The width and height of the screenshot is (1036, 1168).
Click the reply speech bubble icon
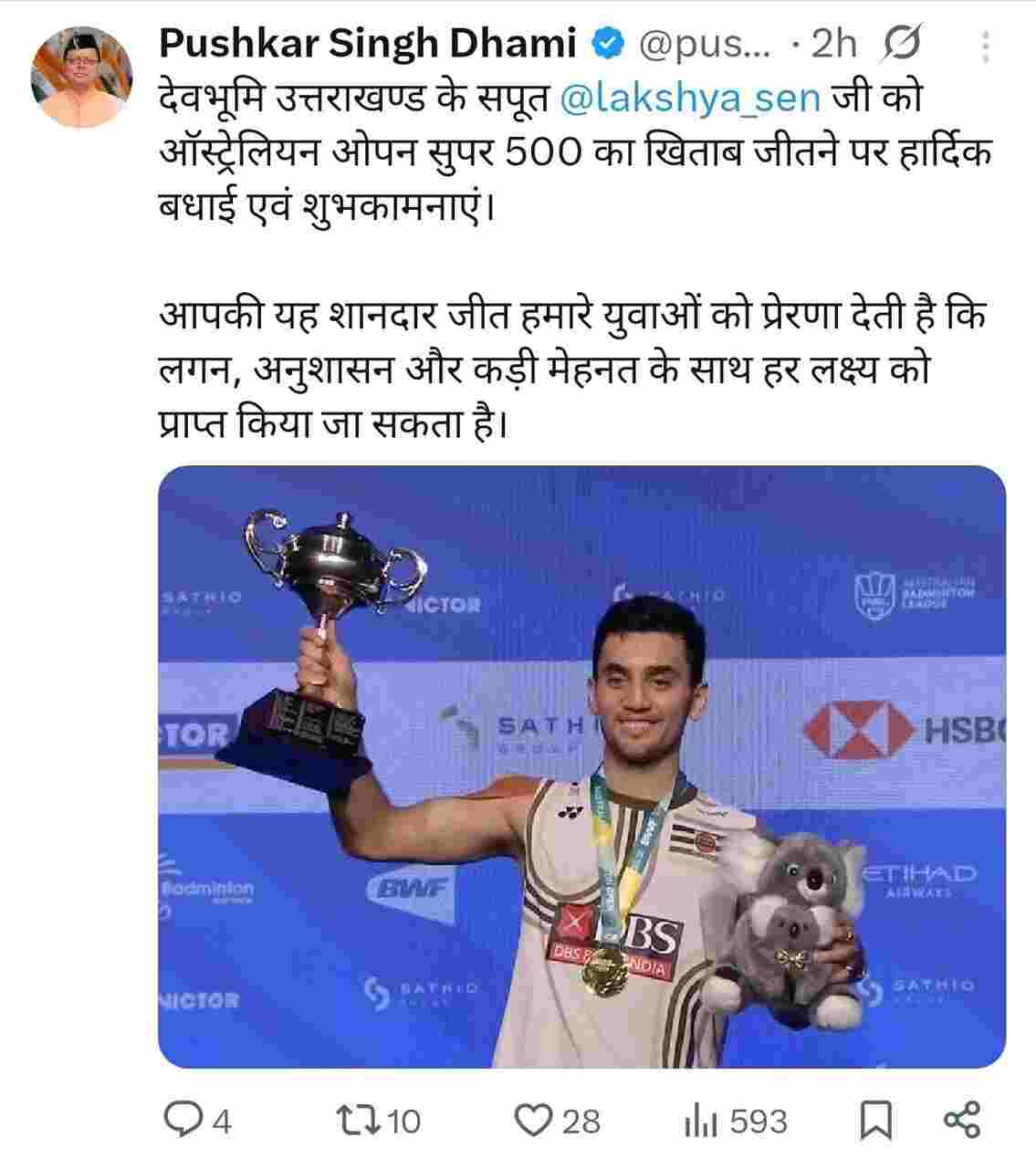(184, 1120)
